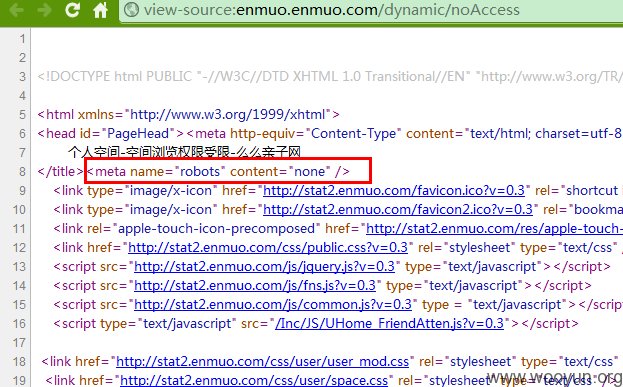Open the apple-touch icon href link
The image size is (623, 387).
click(x=494, y=228)
